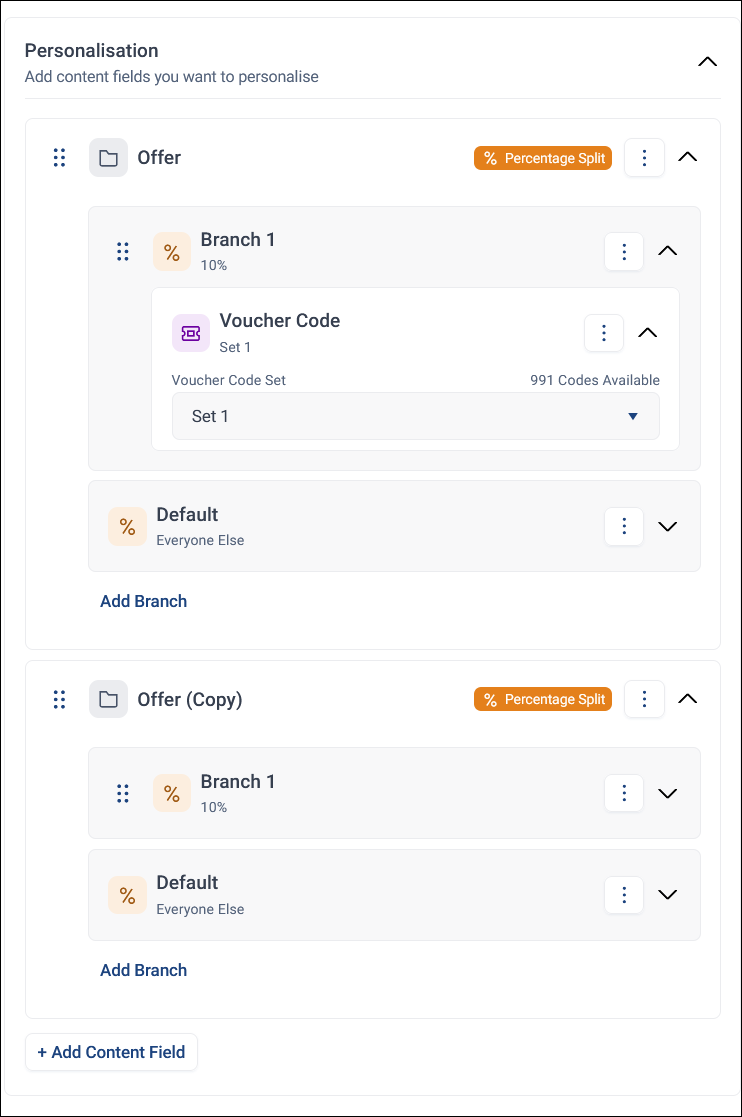Image resolution: width=742 pixels, height=1117 pixels.
Task: Click the Percentage Split badge on Offer
Action: [x=543, y=158]
